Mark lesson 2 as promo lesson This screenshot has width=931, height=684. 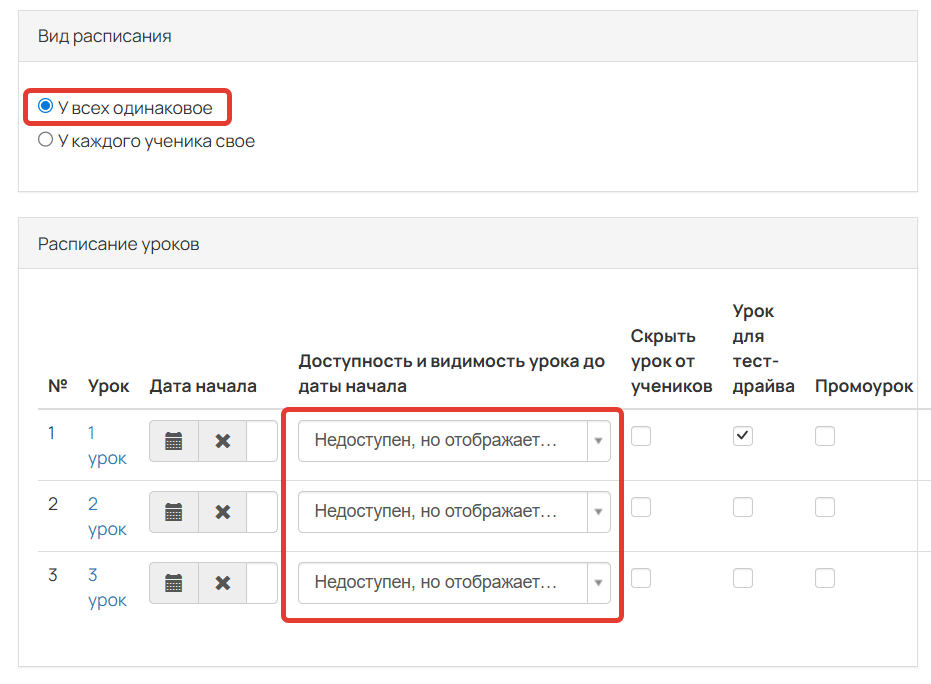824,507
